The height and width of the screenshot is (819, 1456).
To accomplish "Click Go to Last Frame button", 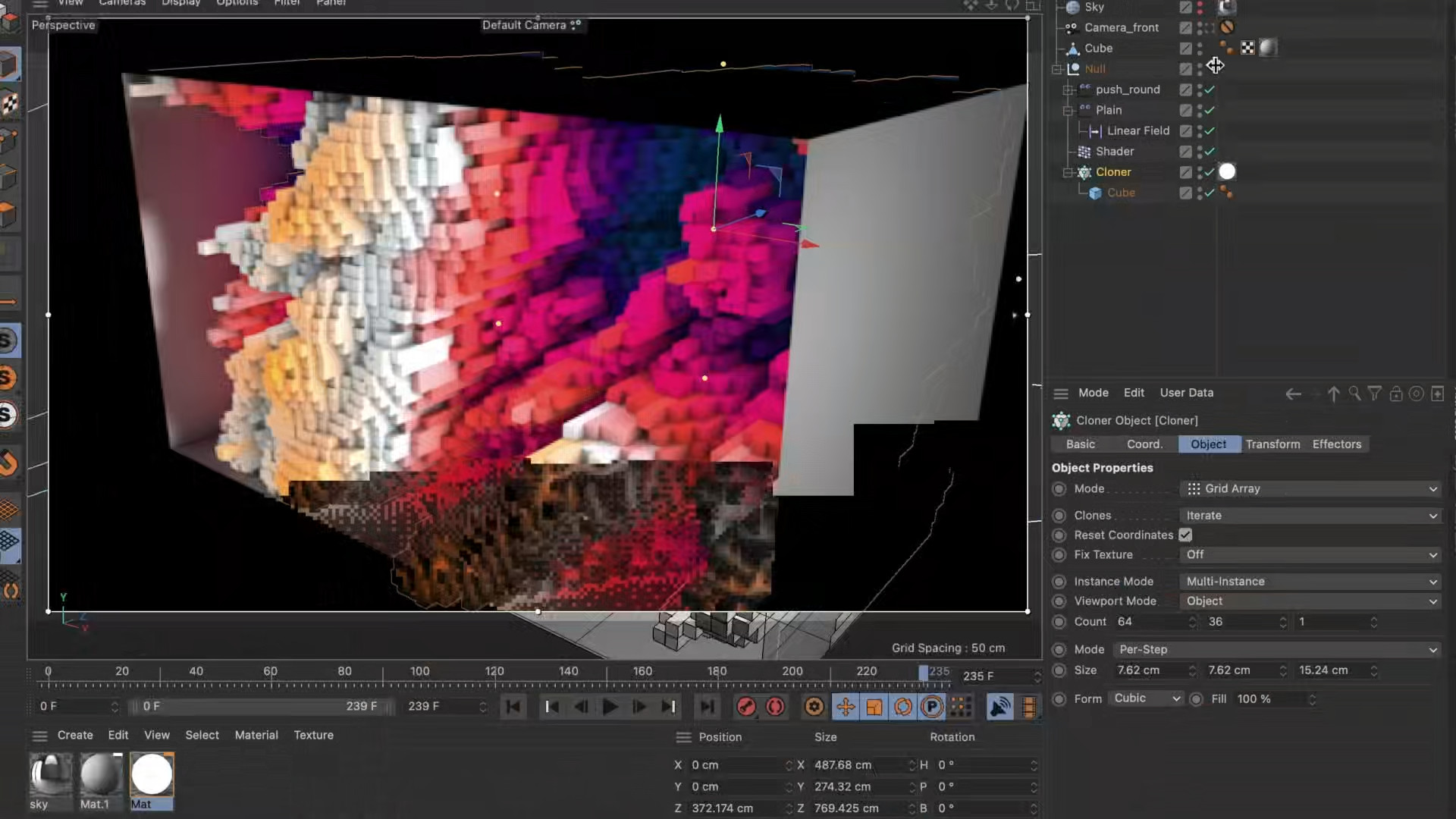I will tap(670, 706).
